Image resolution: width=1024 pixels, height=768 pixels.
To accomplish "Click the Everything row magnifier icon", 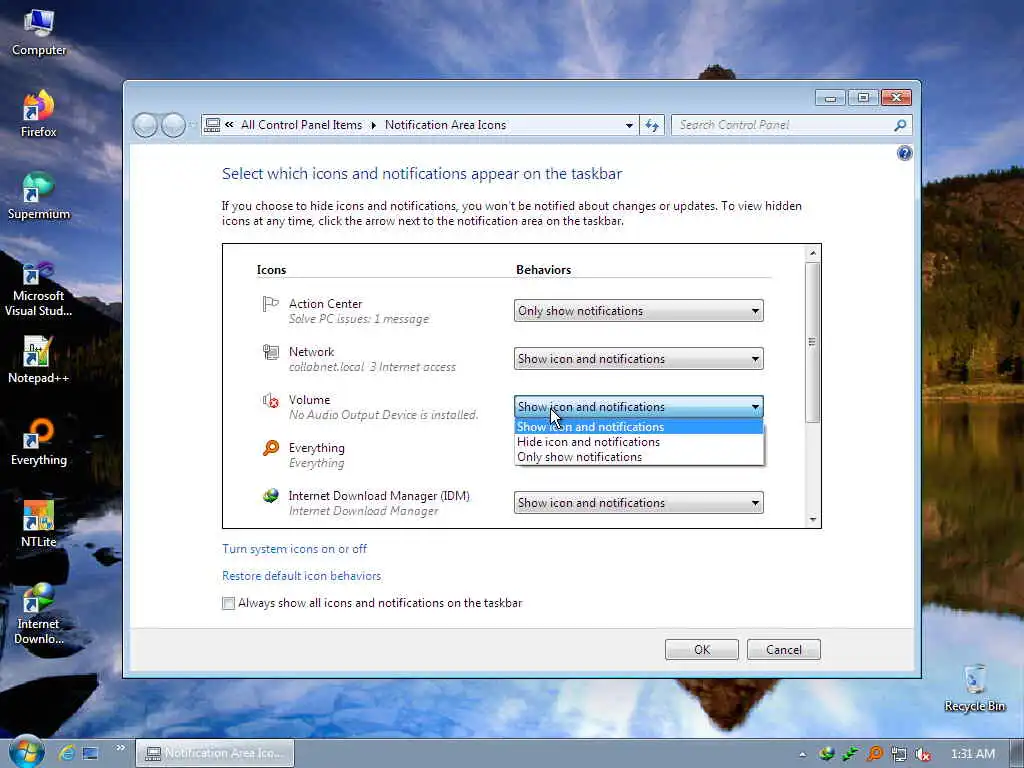I will [270, 448].
